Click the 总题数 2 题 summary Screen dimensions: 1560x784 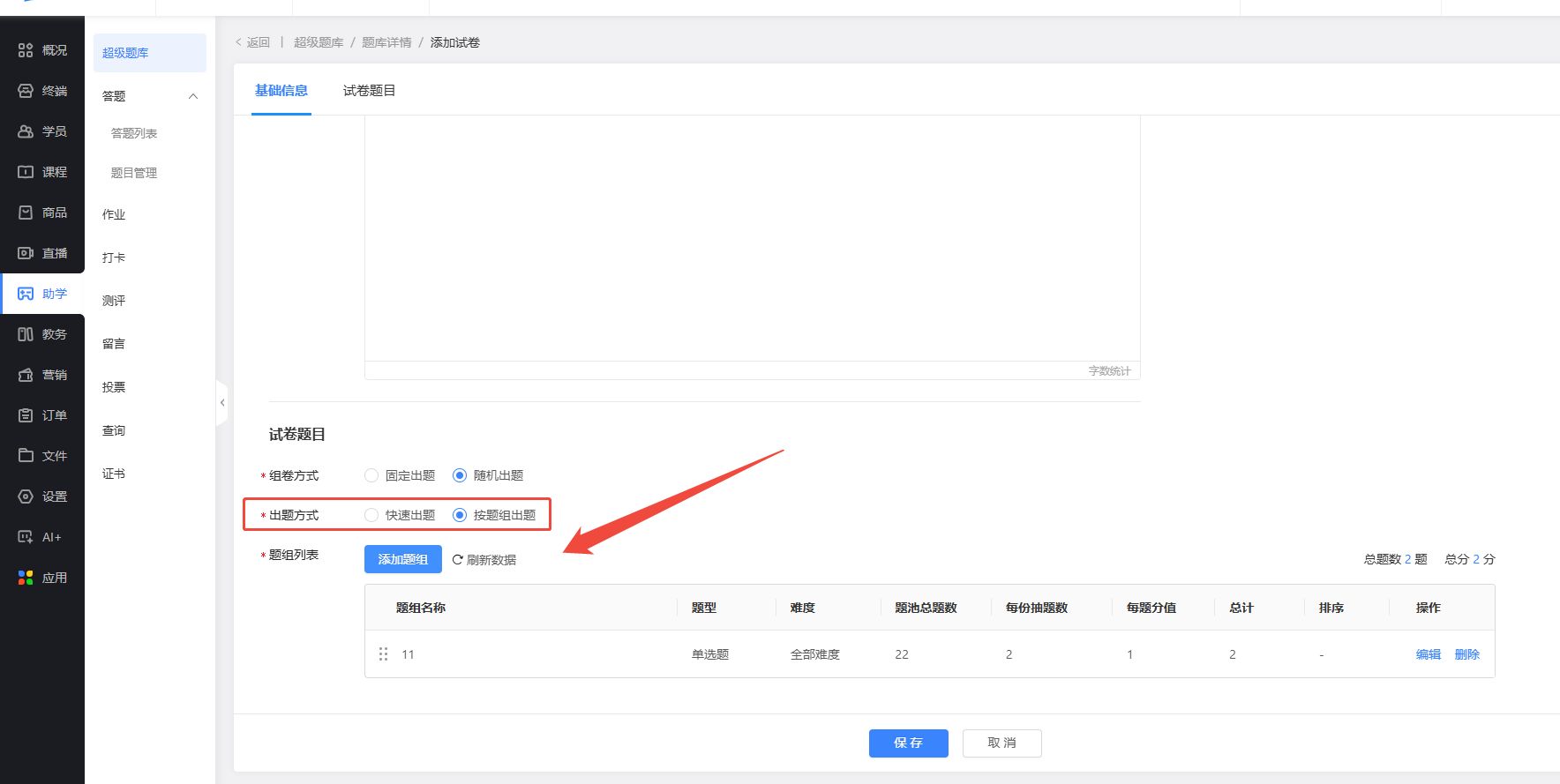pos(1395,559)
